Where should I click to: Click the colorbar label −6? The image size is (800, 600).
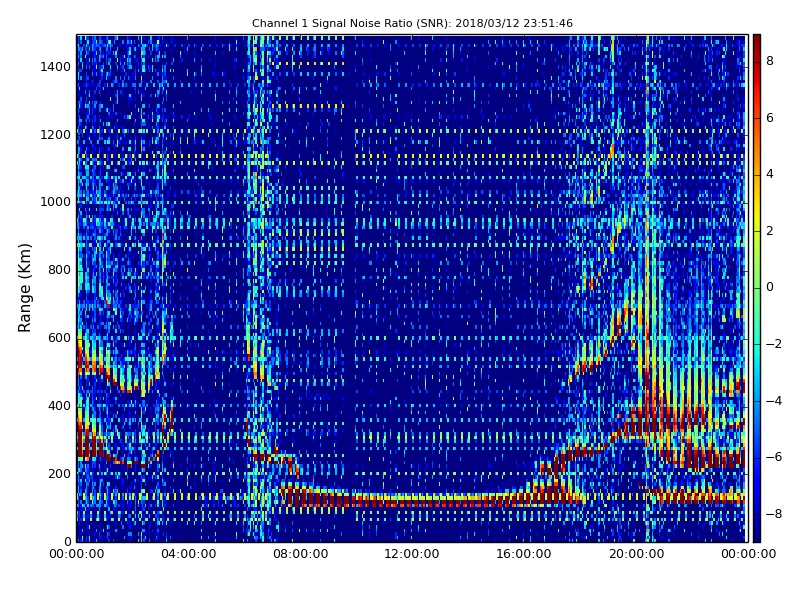click(774, 457)
